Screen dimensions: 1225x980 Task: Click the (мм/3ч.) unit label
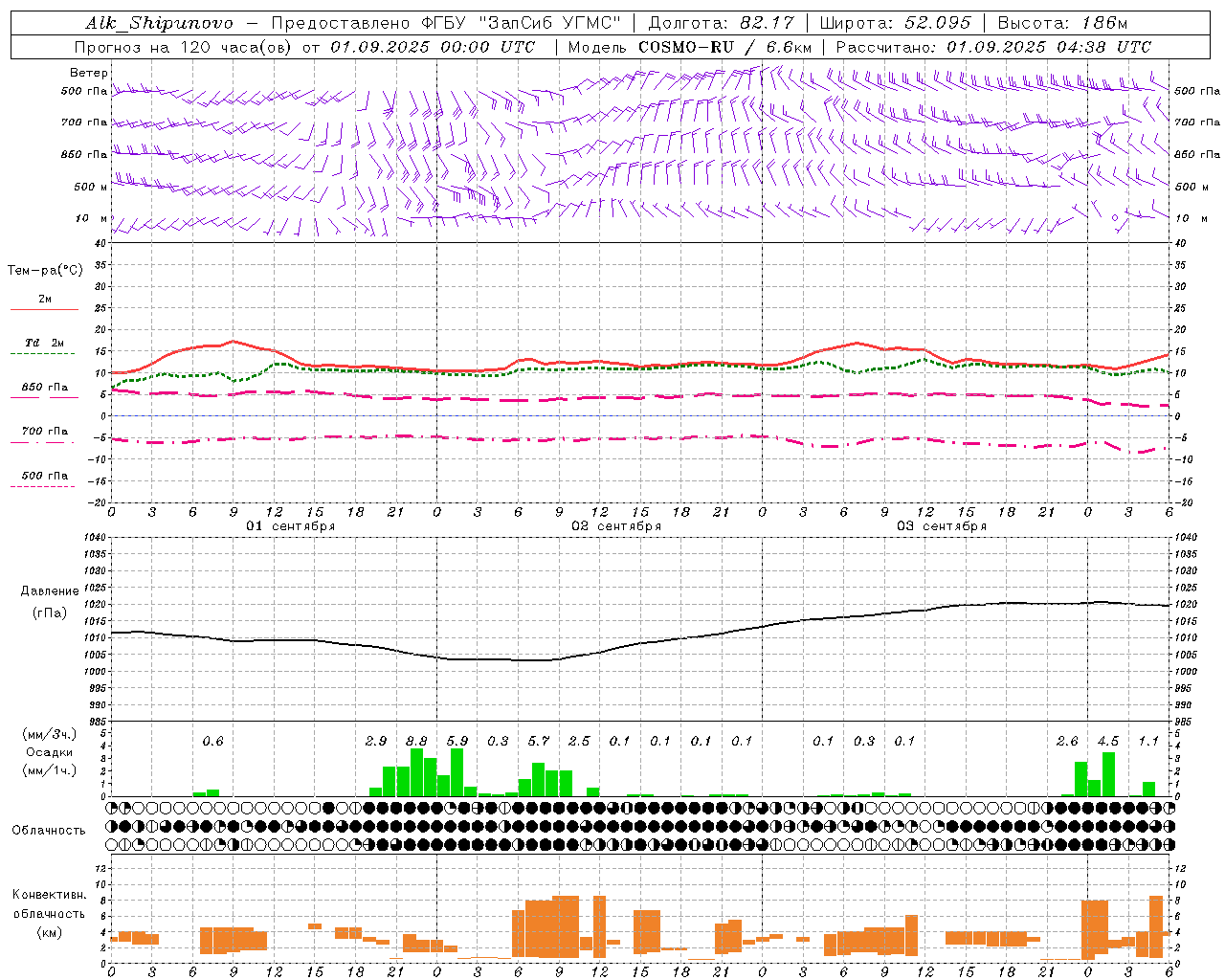(50, 734)
